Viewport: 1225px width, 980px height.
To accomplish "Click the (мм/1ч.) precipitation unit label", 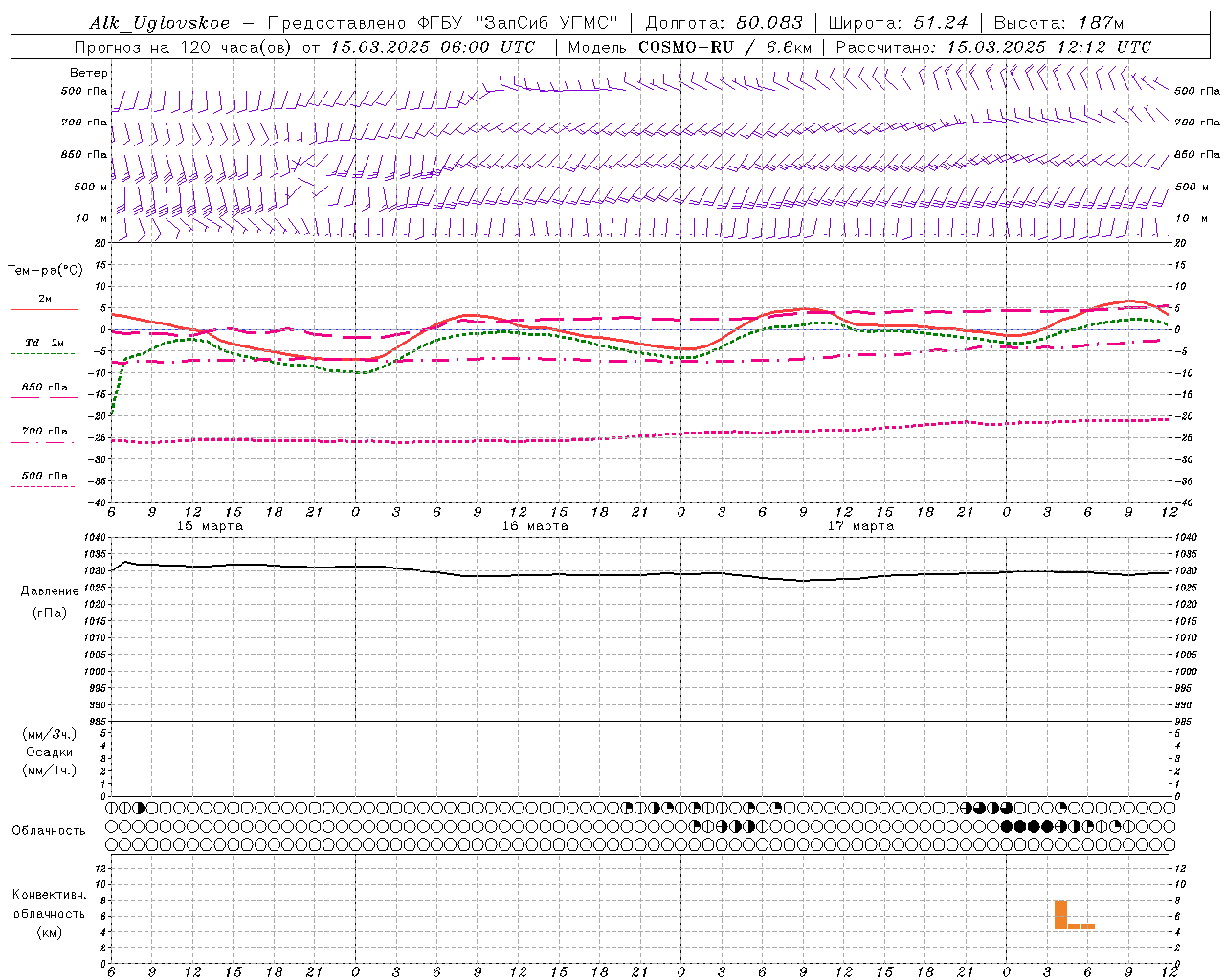I will coord(50,770).
